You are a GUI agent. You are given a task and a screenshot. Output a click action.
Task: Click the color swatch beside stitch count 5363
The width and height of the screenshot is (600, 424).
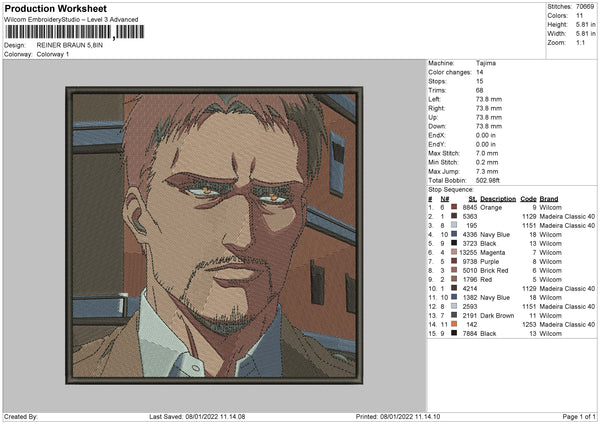tap(454, 217)
